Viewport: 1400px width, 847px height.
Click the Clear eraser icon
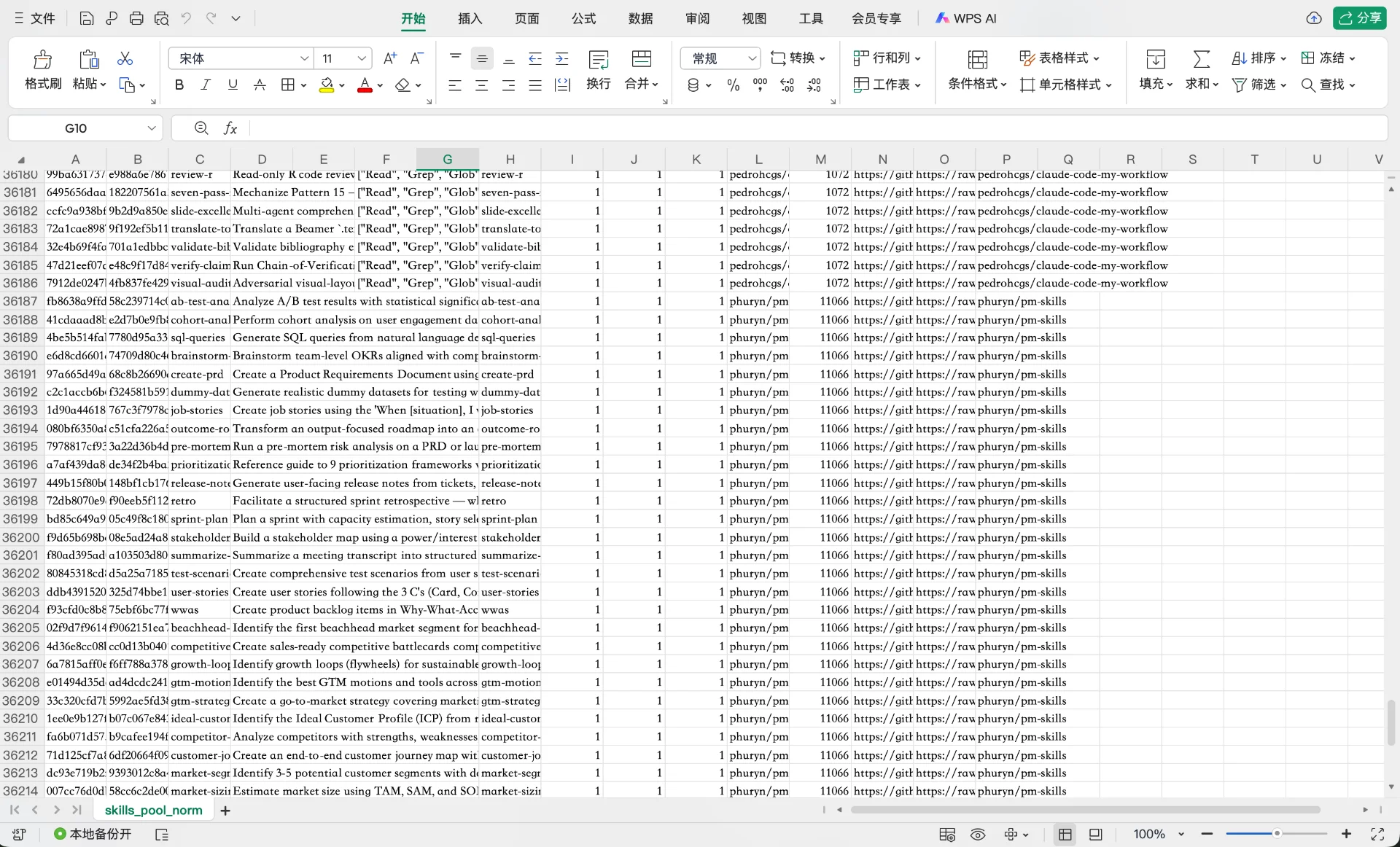tap(402, 85)
